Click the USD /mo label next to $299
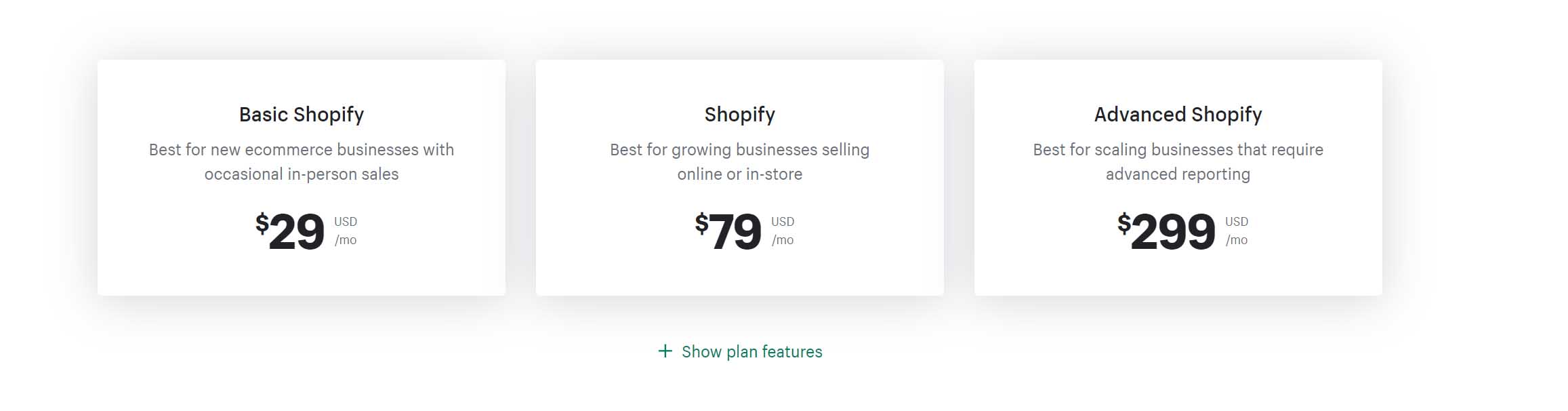Screen dimensions: 1568x411 [x=1237, y=231]
